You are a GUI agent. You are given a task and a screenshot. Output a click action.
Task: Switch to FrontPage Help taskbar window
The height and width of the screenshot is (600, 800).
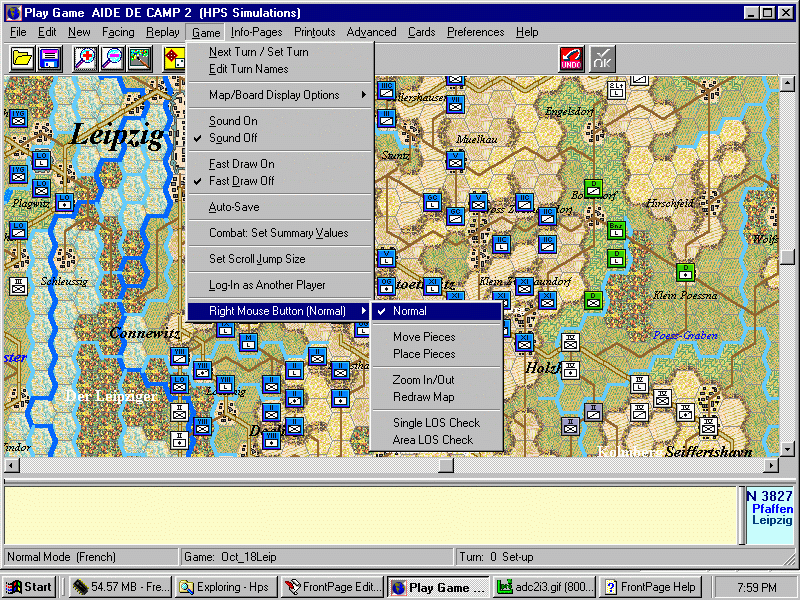point(651,587)
